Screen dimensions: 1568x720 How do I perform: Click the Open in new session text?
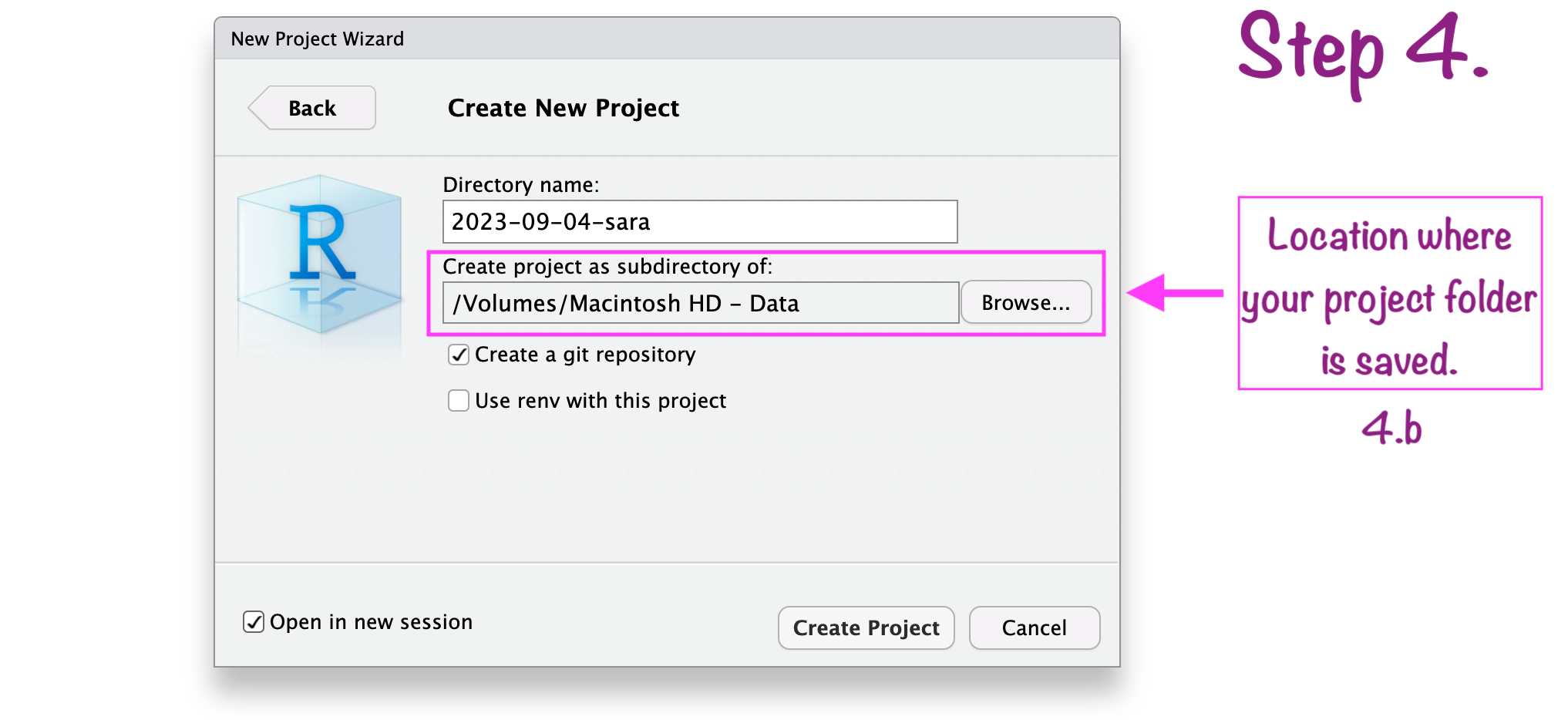(371, 622)
